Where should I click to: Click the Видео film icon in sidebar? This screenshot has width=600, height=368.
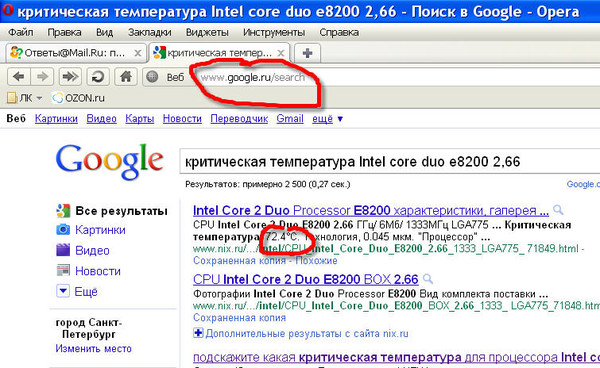63,250
